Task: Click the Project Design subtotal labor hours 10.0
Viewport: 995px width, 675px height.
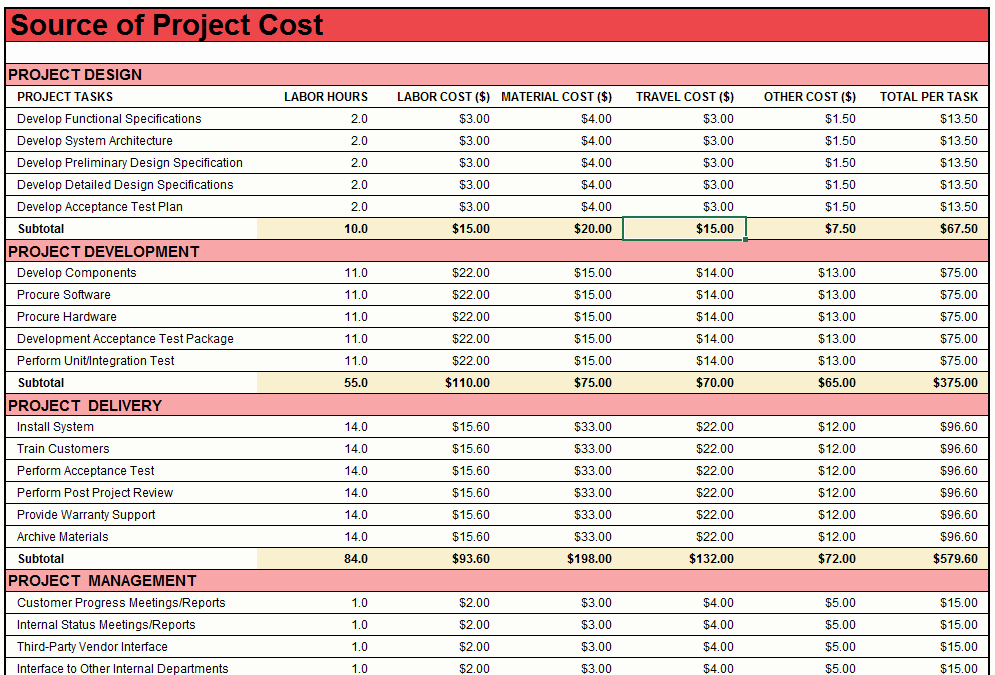Action: coord(355,228)
